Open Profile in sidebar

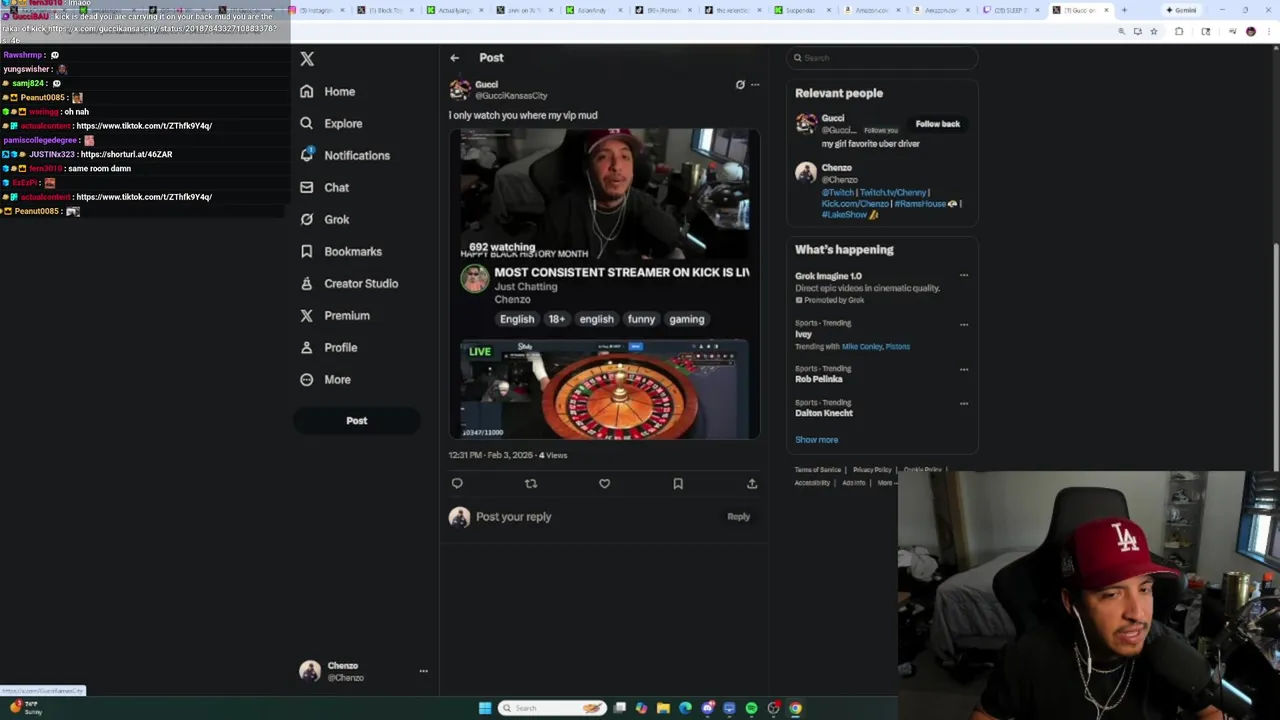click(x=328, y=347)
